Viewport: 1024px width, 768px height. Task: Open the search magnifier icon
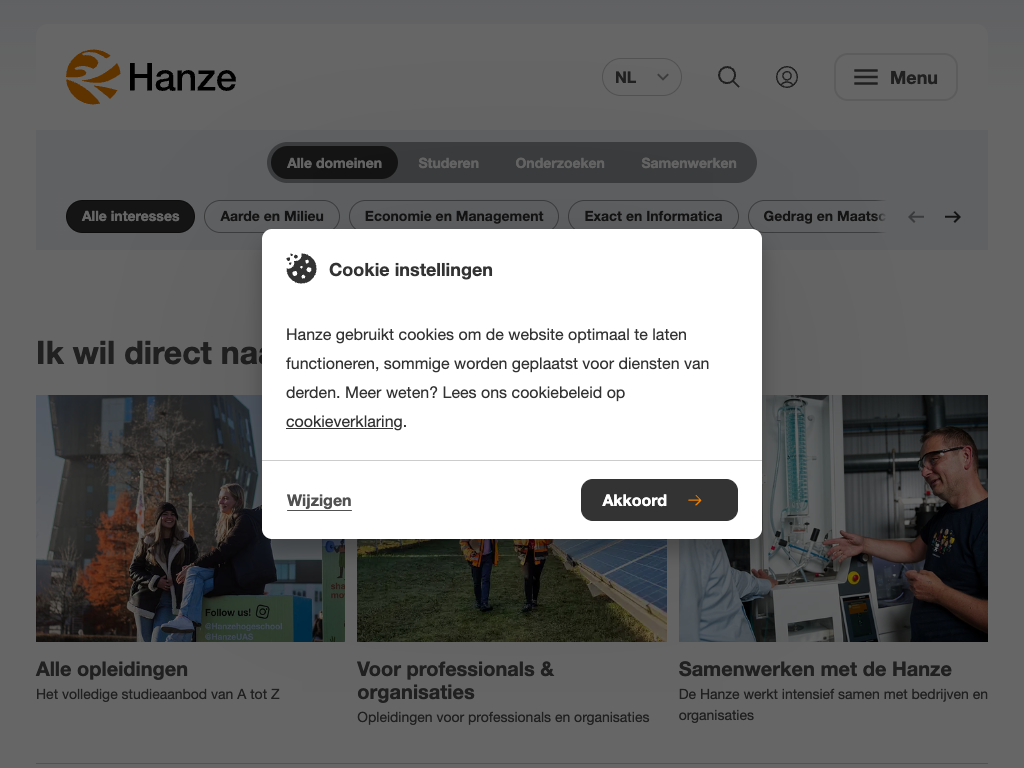click(x=729, y=77)
